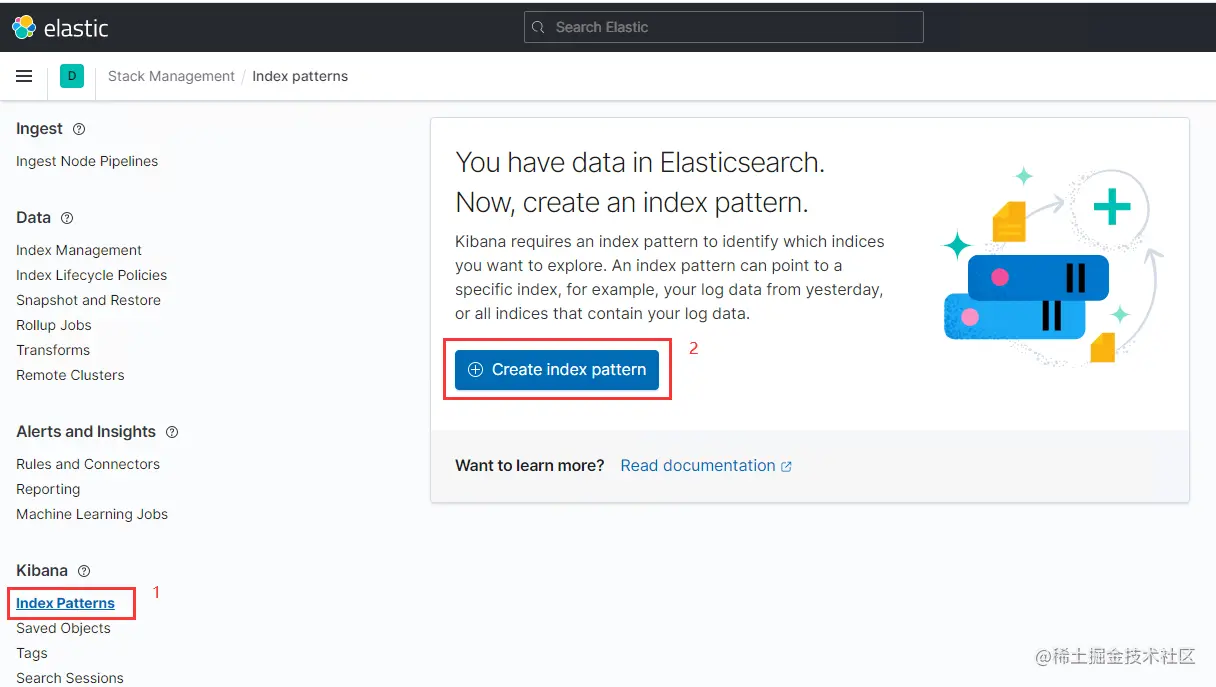Click the green D space avatar
Viewport: 1216px width, 687px height.
[x=72, y=76]
